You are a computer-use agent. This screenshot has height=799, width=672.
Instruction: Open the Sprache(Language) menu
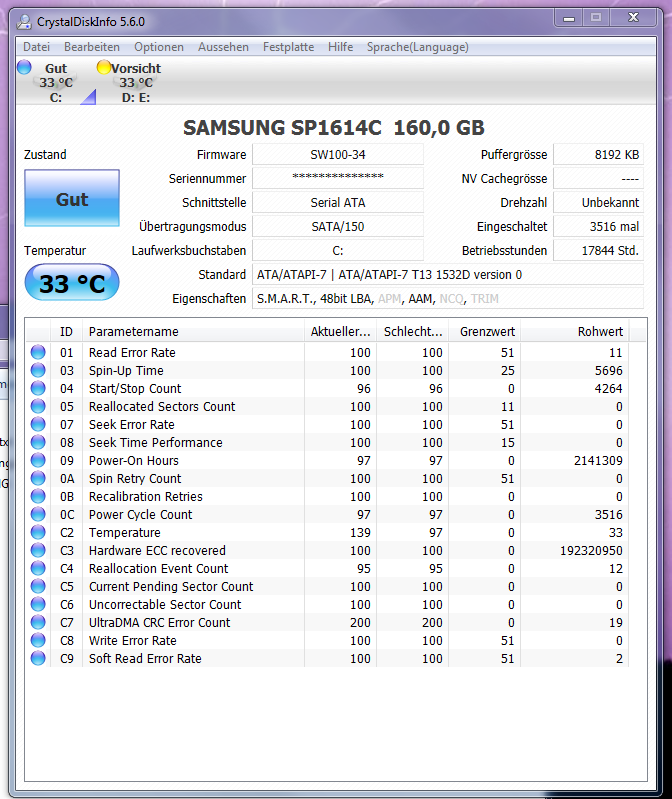point(418,47)
